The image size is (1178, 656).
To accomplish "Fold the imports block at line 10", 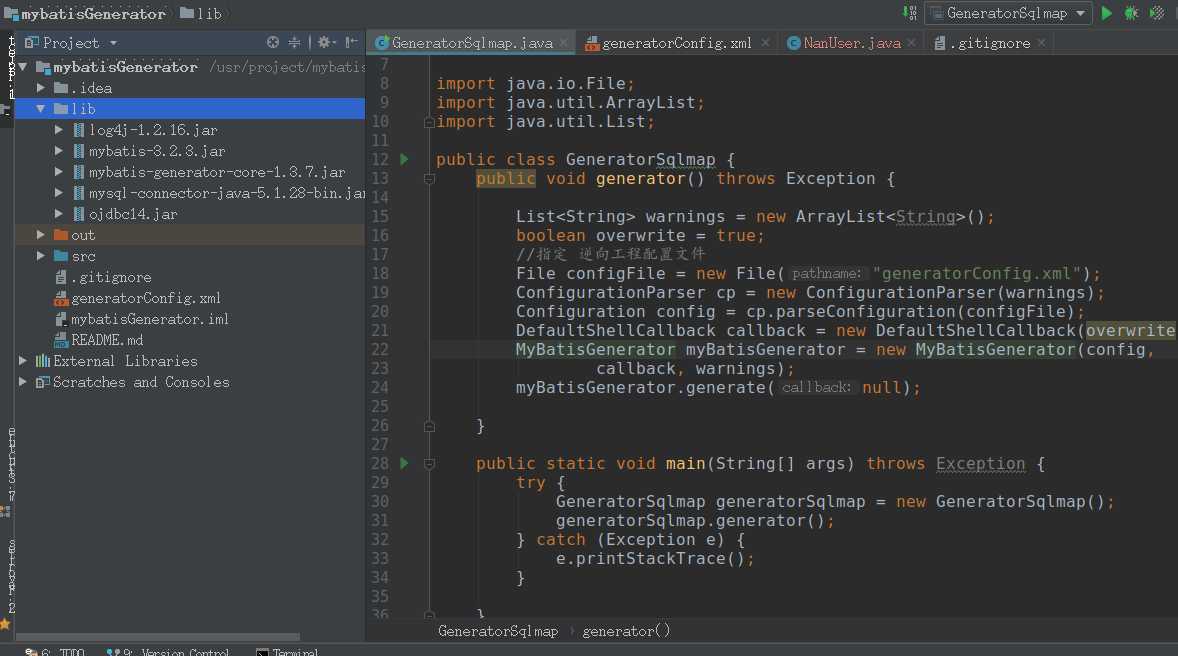I will pyautogui.click(x=429, y=122).
